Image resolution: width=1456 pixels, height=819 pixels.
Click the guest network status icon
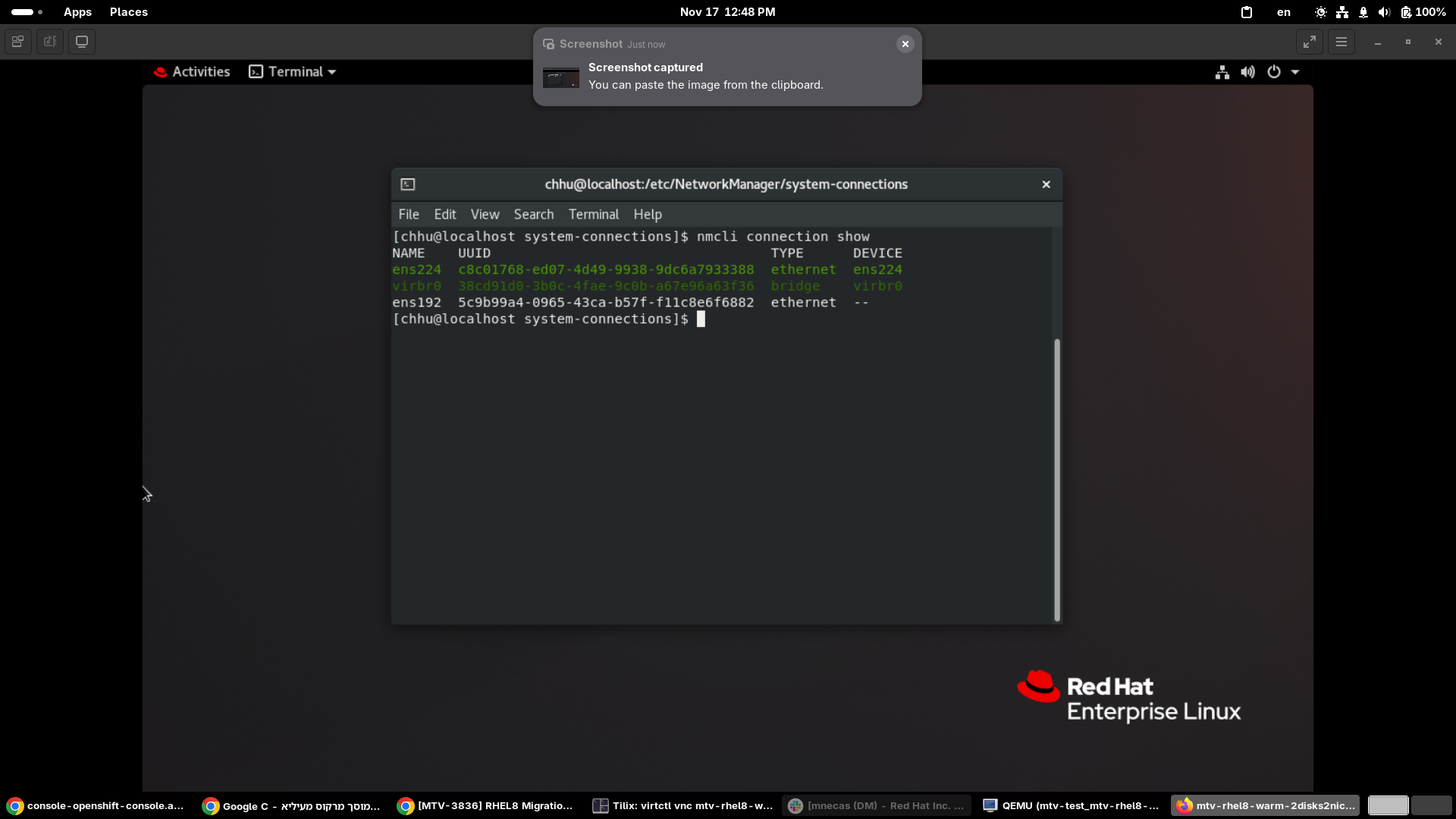click(x=1222, y=72)
